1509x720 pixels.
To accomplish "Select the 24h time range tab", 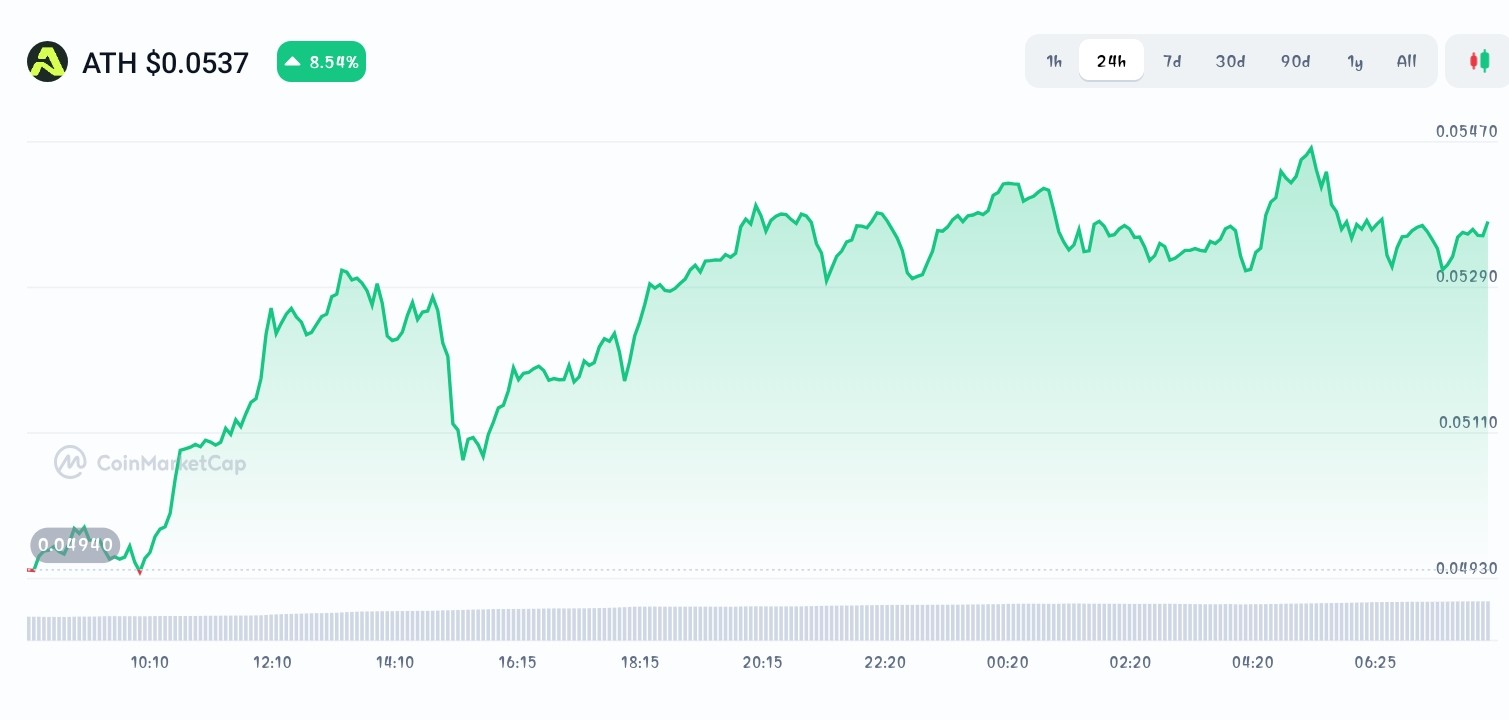I will click(1111, 61).
